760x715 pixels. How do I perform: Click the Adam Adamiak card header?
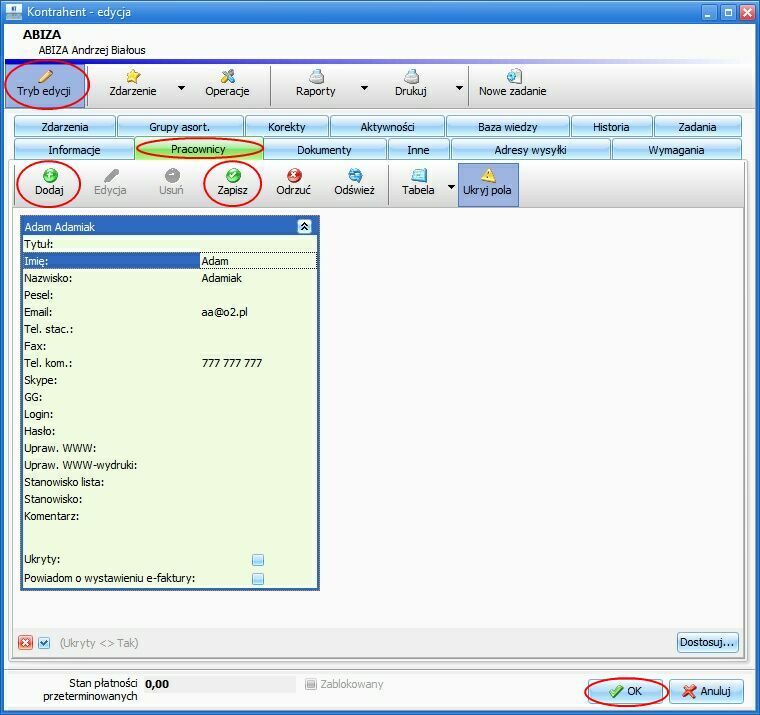click(x=170, y=226)
